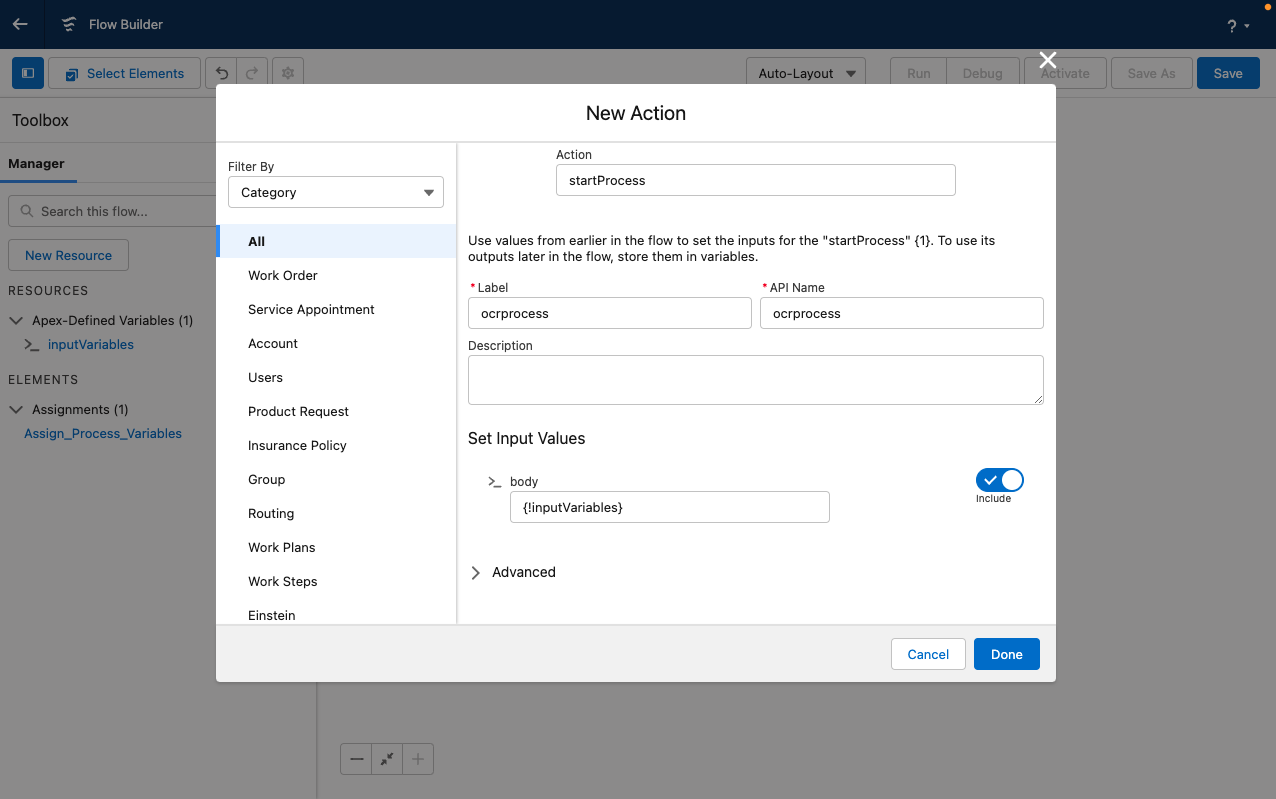
Task: Open the Assign_Process_Variables element link
Action: (x=103, y=433)
